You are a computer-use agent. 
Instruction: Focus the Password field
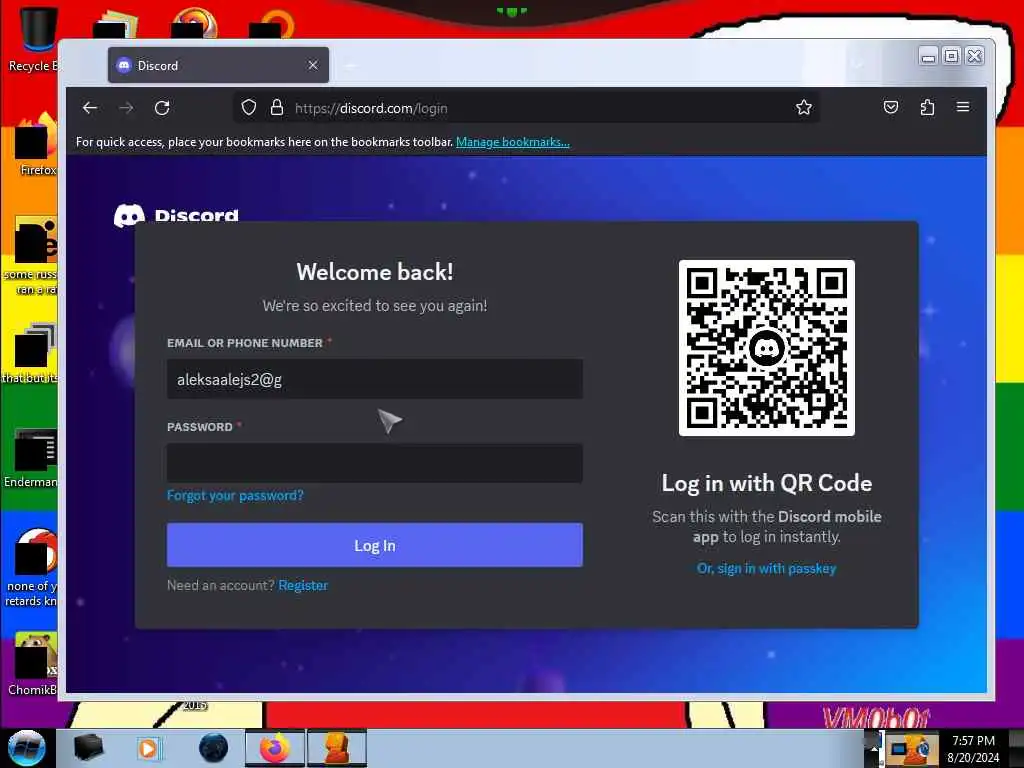point(375,463)
